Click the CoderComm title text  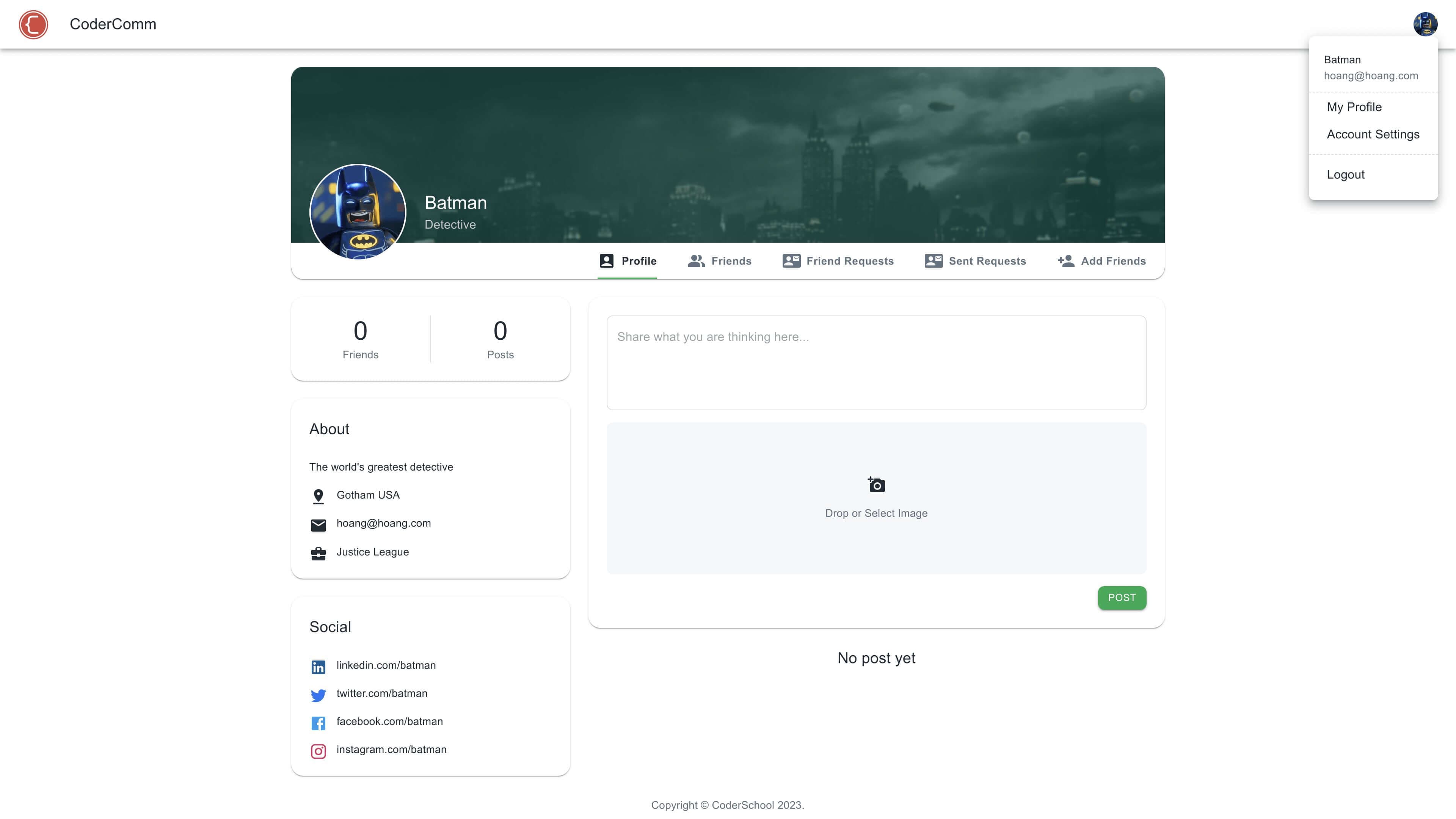[x=113, y=24]
